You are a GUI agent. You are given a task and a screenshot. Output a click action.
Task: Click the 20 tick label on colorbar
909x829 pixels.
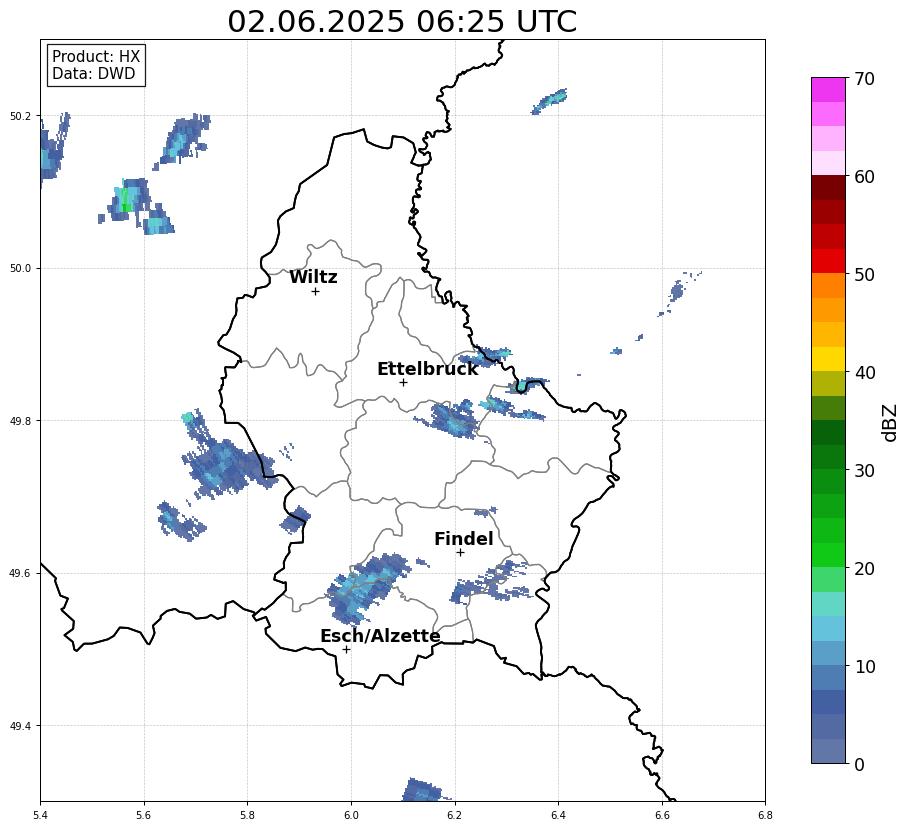click(x=864, y=568)
